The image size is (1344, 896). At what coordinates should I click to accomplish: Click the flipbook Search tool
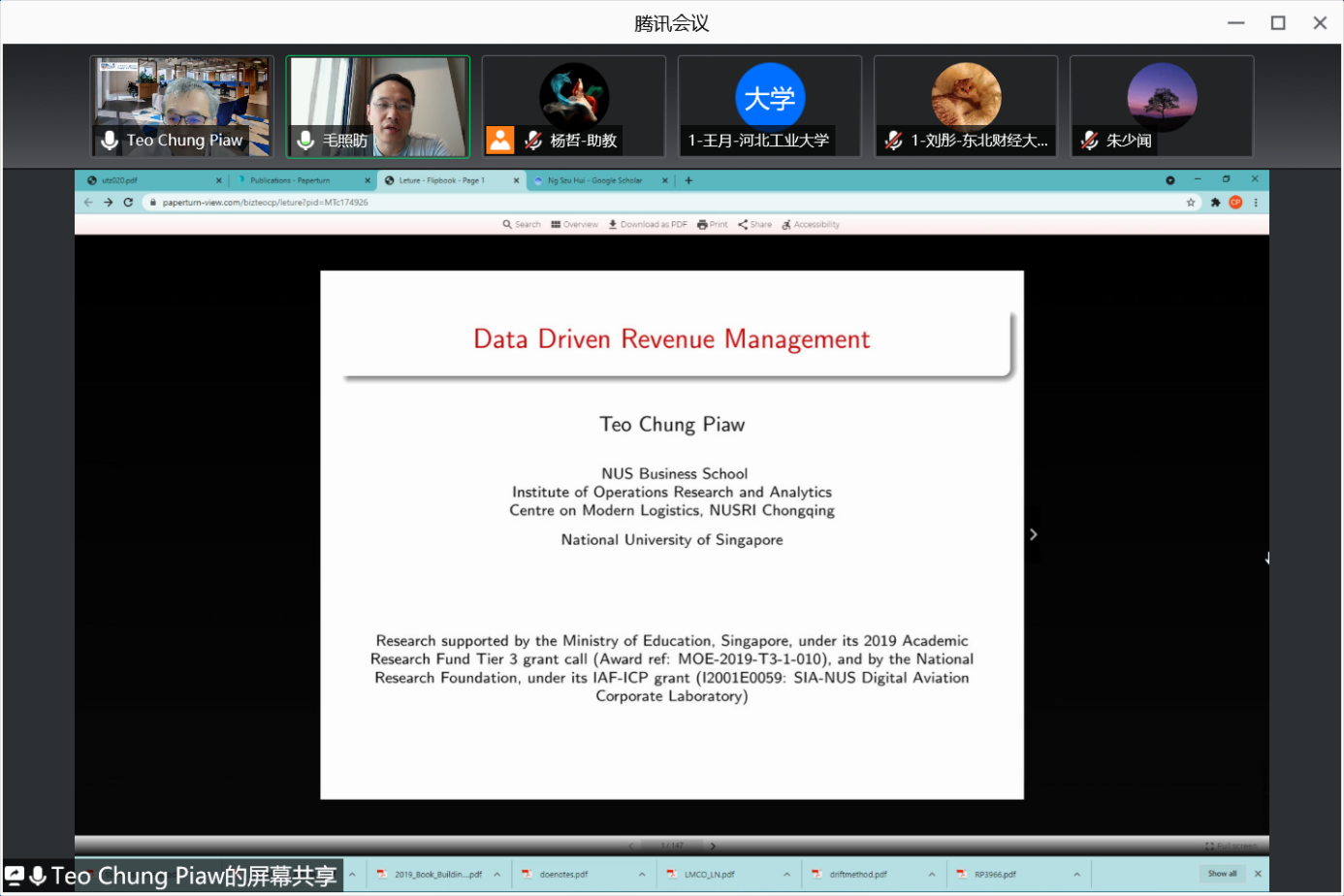[x=522, y=224]
